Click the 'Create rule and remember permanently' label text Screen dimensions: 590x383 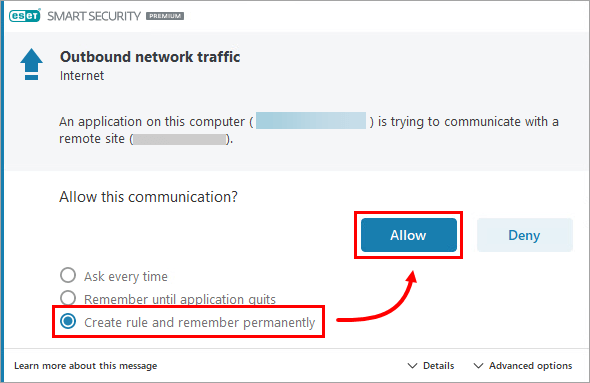coord(199,322)
